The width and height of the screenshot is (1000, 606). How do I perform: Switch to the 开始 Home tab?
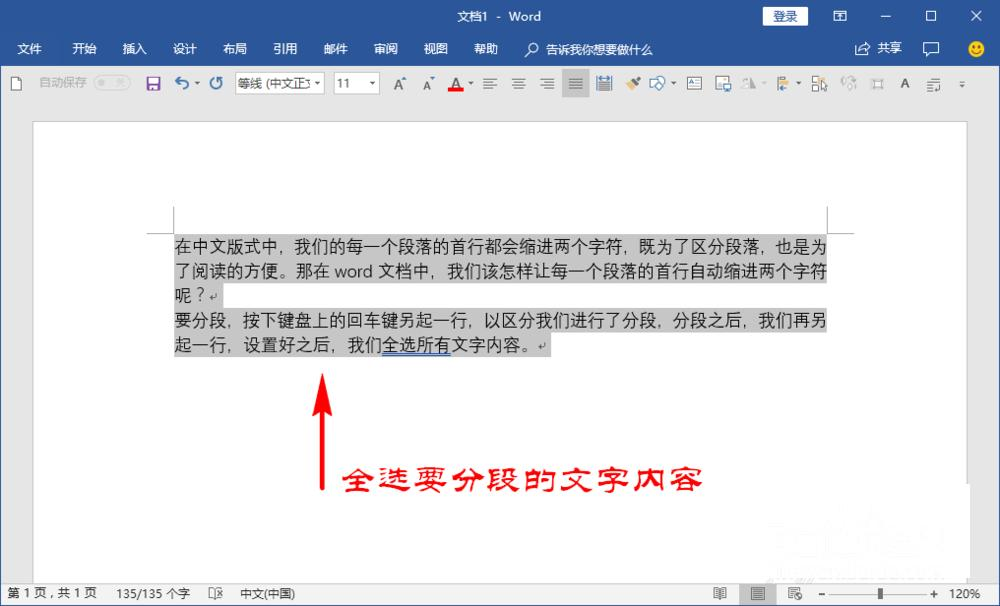[x=84, y=49]
